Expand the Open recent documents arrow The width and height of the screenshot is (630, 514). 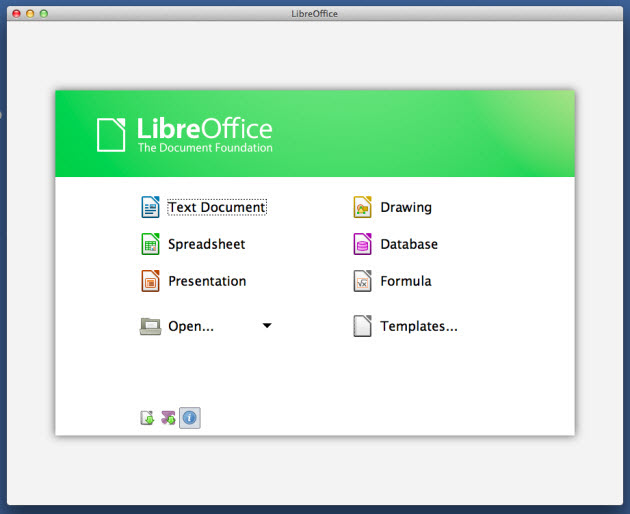(267, 326)
